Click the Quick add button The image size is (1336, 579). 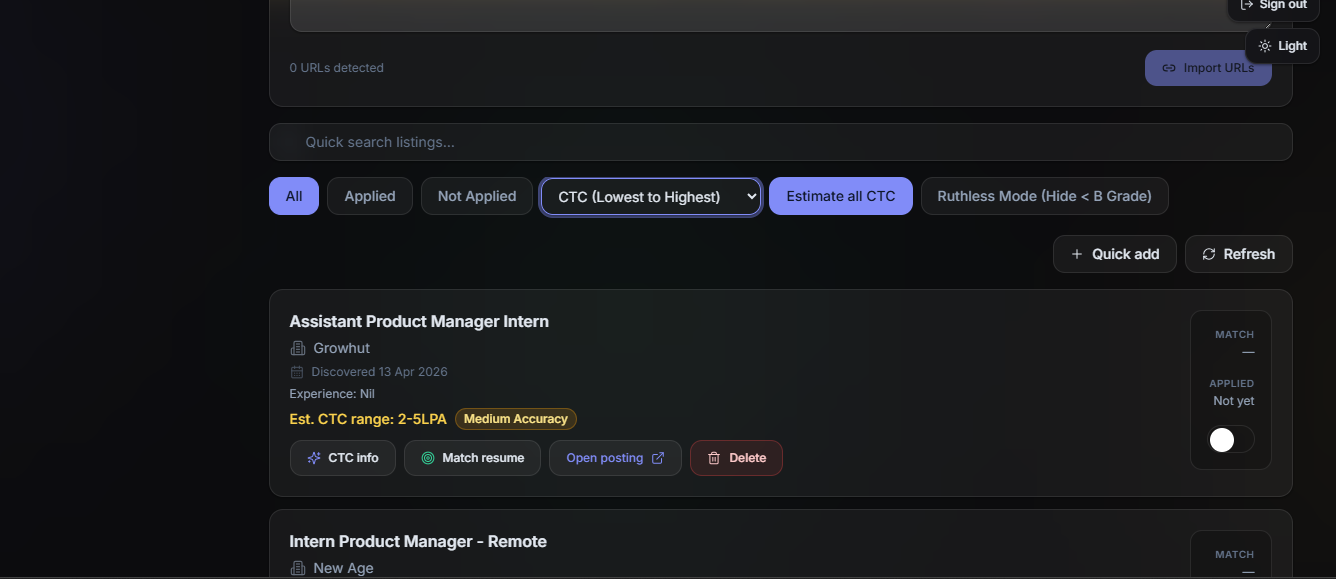click(1114, 254)
